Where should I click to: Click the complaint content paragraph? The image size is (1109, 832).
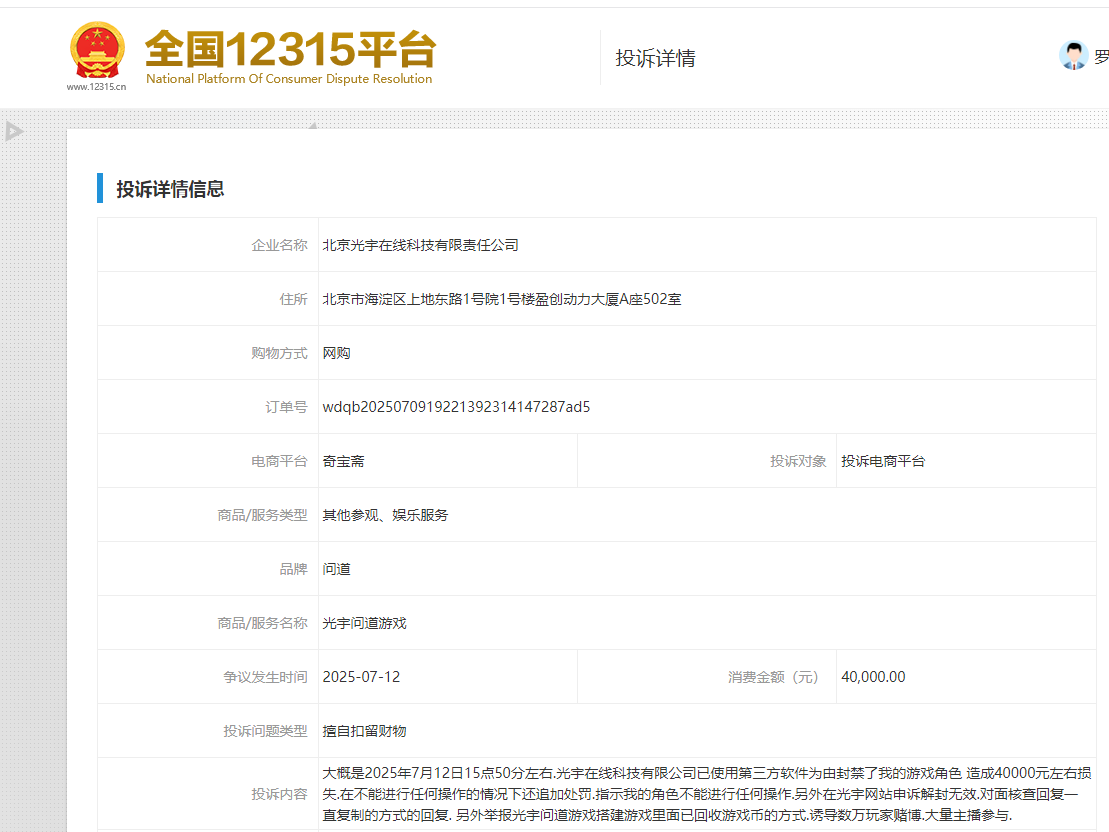click(x=707, y=794)
